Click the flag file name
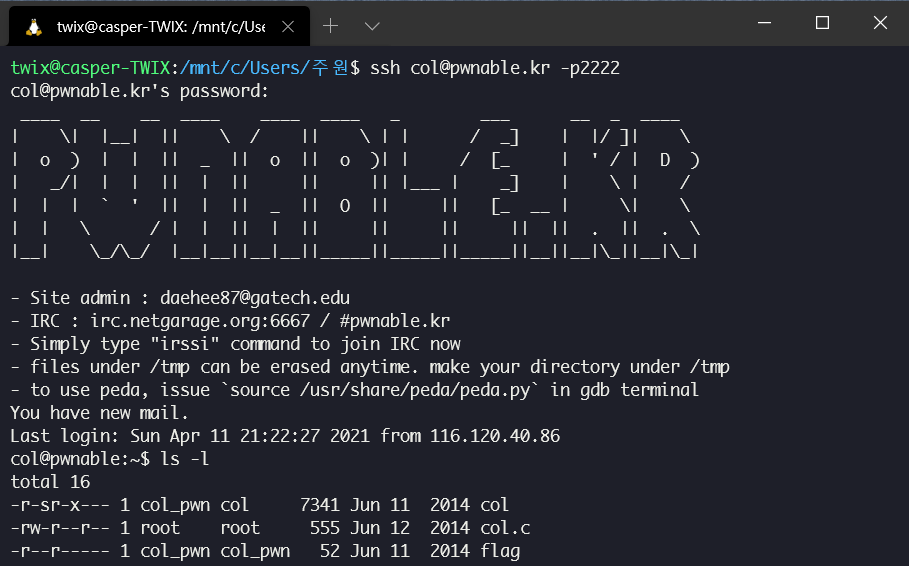 (500, 551)
